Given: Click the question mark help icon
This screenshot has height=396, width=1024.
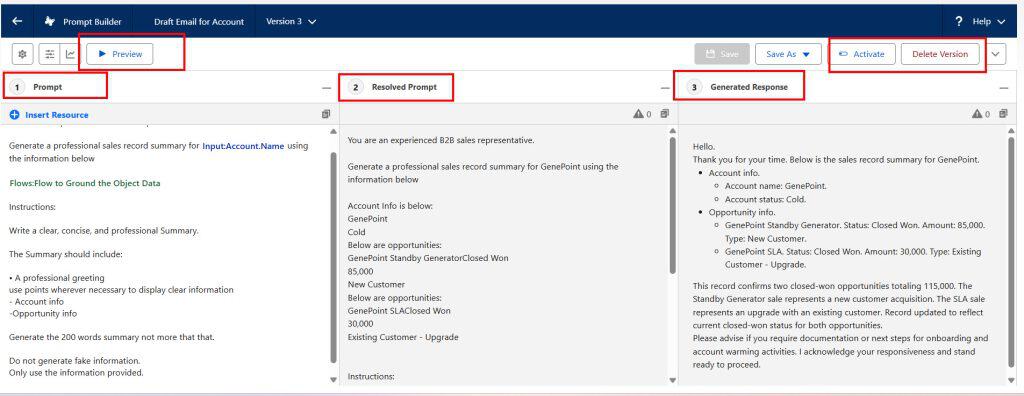Looking at the screenshot, I should click(959, 21).
